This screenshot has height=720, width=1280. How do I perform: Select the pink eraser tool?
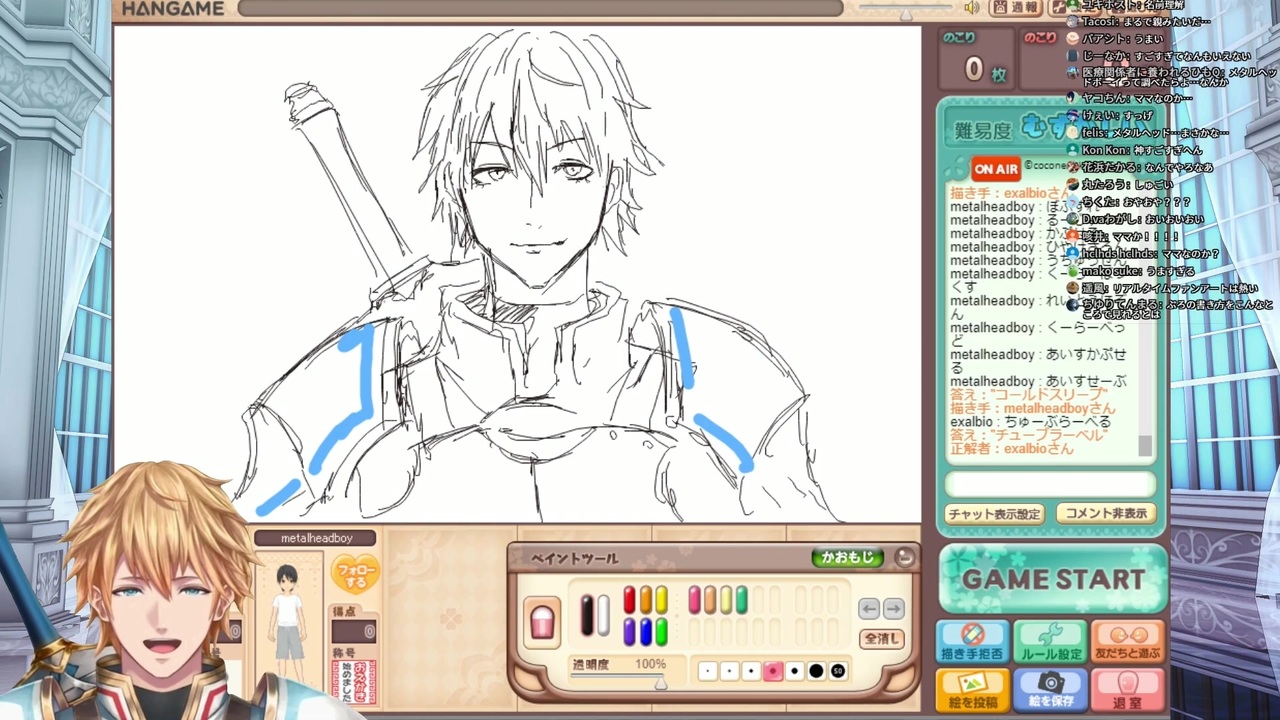click(x=542, y=621)
